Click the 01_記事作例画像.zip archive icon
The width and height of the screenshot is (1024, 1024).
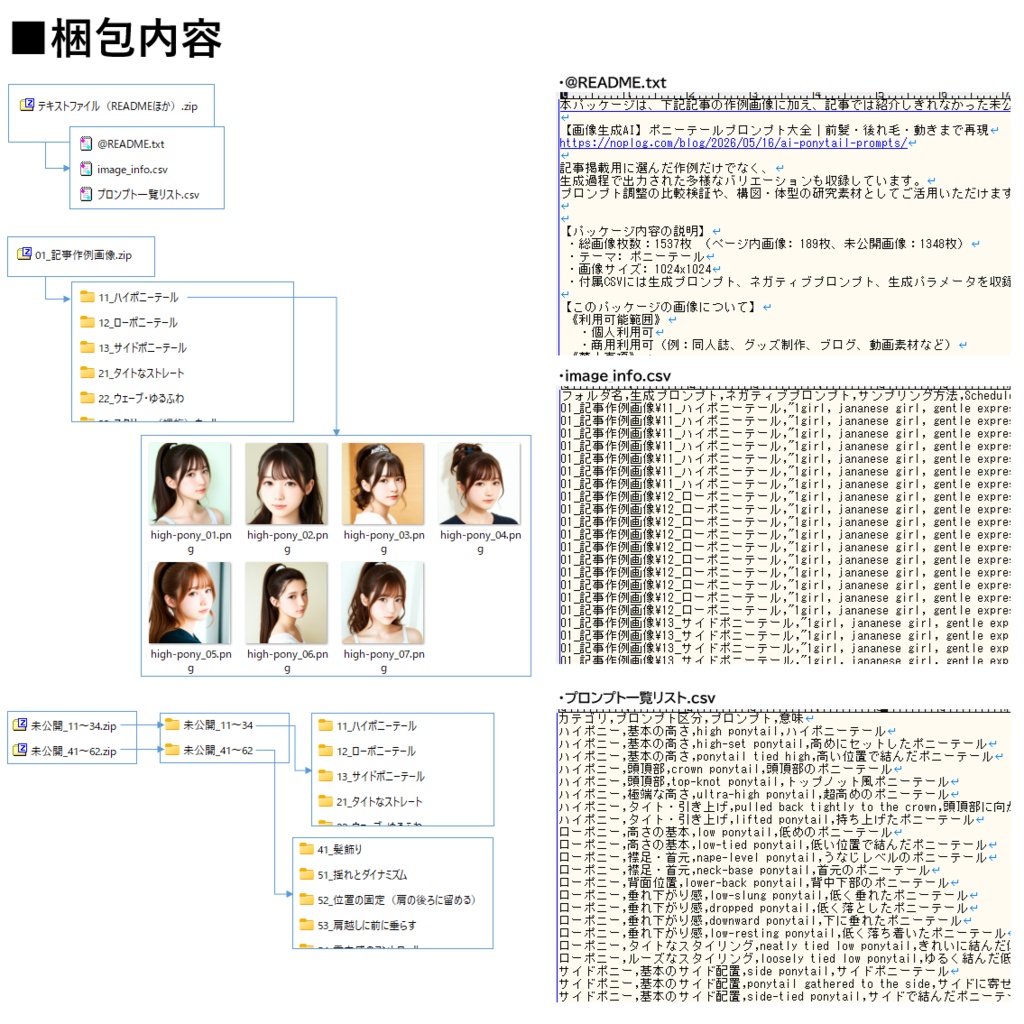[24, 253]
